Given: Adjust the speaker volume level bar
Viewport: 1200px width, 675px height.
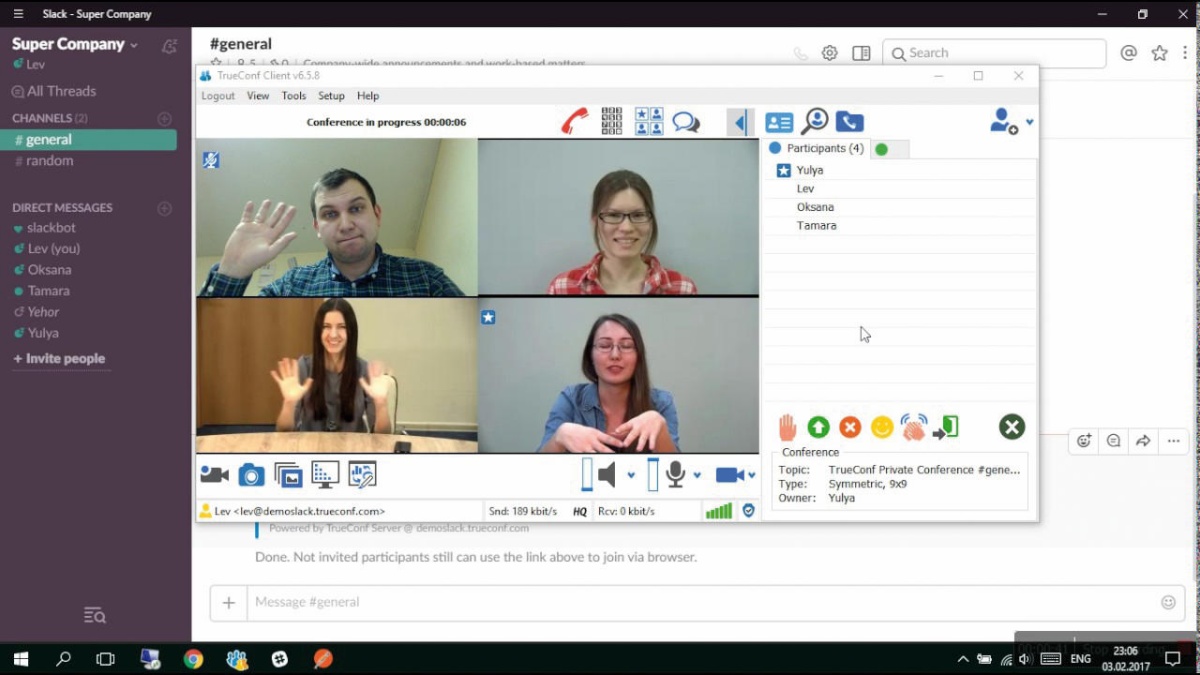Looking at the screenshot, I should point(587,475).
